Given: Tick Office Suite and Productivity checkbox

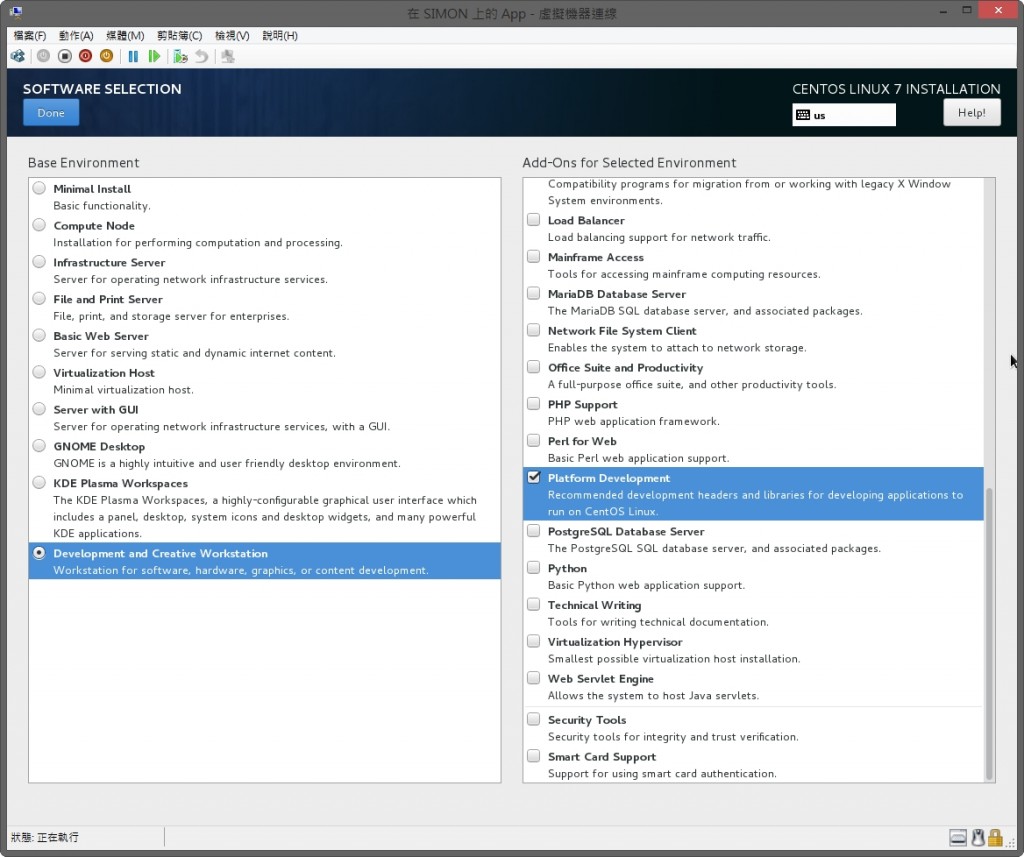Looking at the screenshot, I should click(x=534, y=366).
